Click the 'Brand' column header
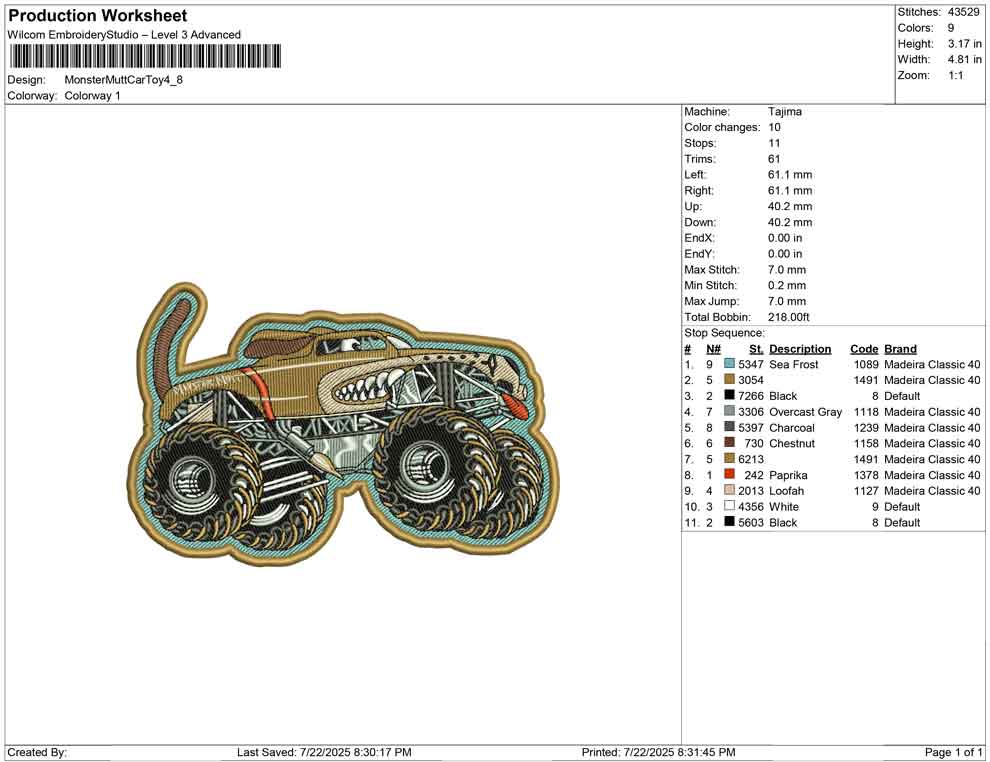Screen dimensions: 990x762 tap(900, 349)
